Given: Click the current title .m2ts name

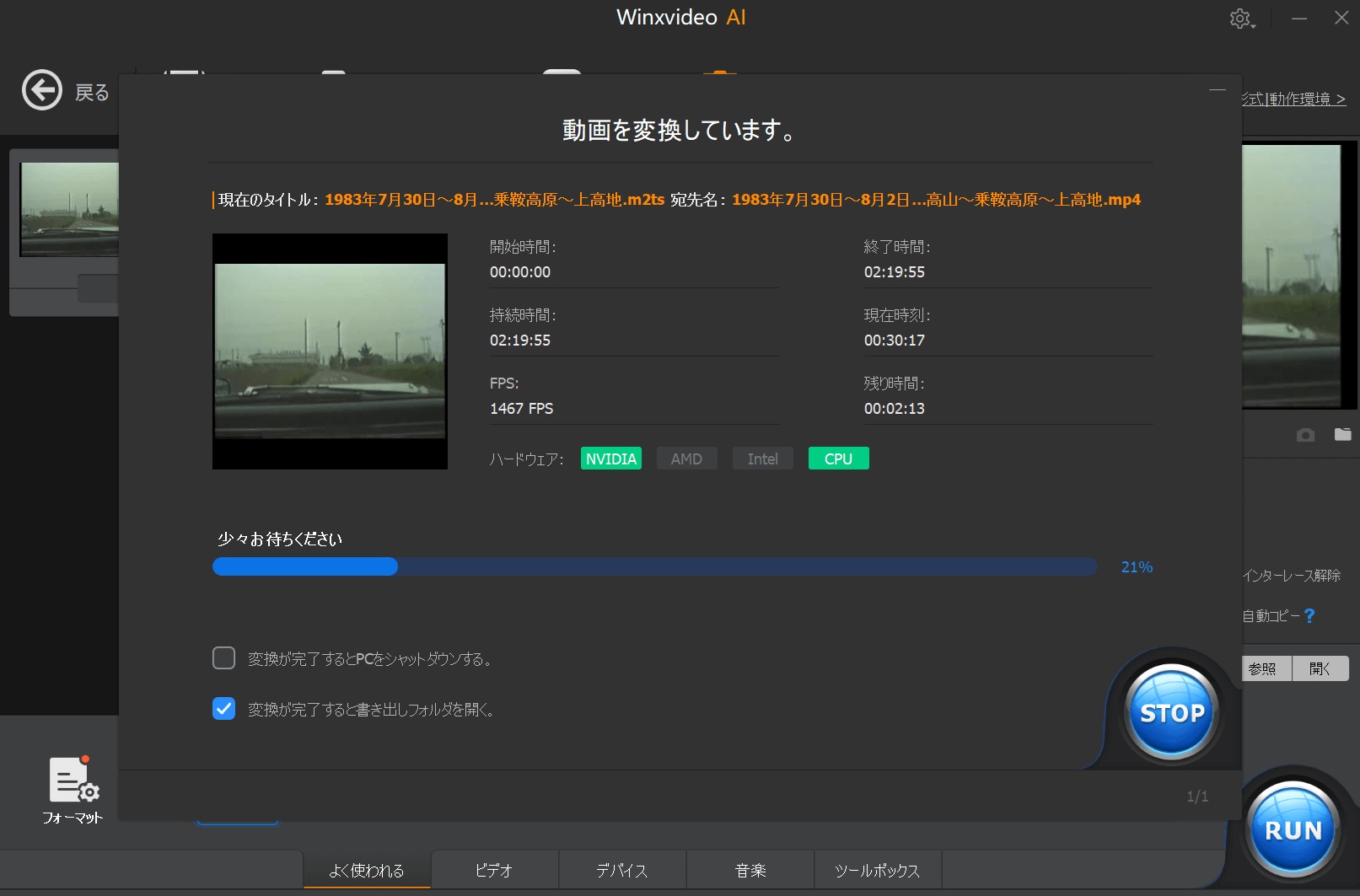Looking at the screenshot, I should tap(495, 200).
